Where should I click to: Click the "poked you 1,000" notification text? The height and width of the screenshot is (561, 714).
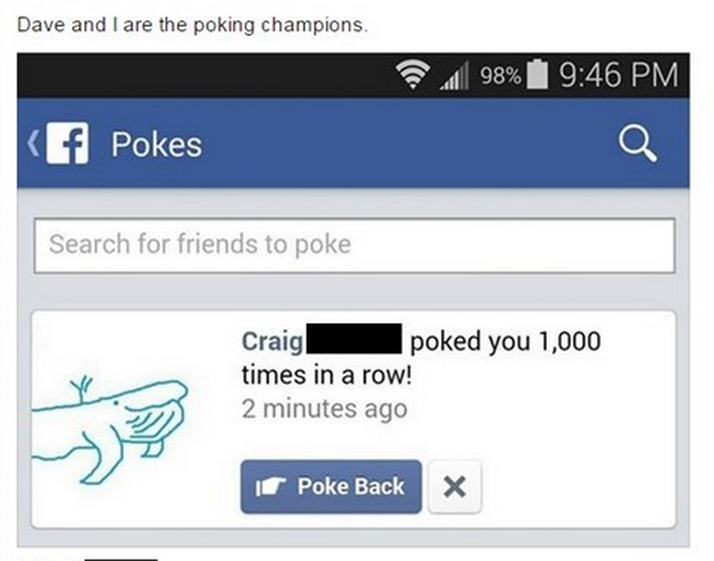tap(505, 341)
